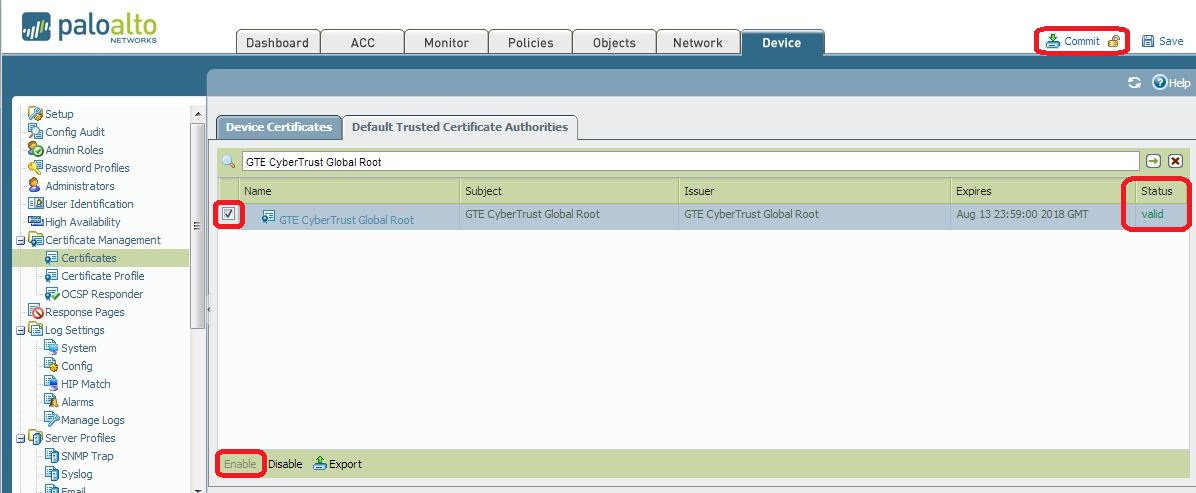Collapse the Server Profiles tree node

(x=20, y=438)
